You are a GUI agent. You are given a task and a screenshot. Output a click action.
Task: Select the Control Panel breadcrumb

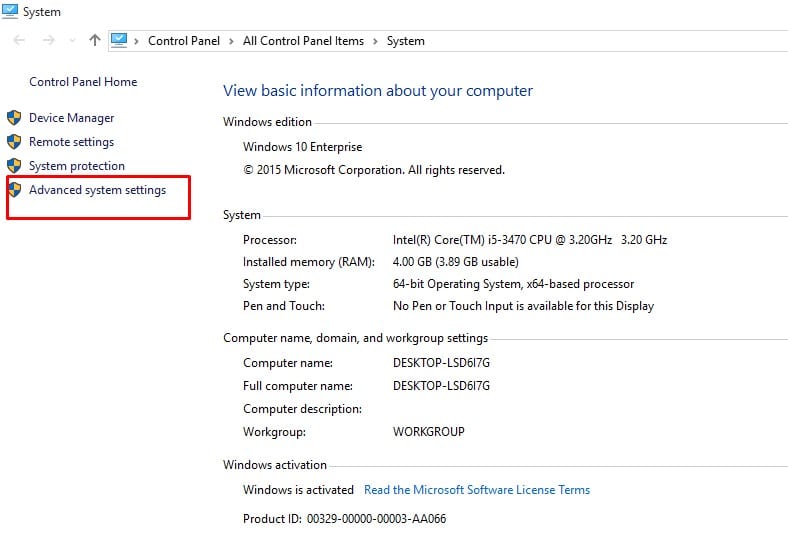pos(186,41)
